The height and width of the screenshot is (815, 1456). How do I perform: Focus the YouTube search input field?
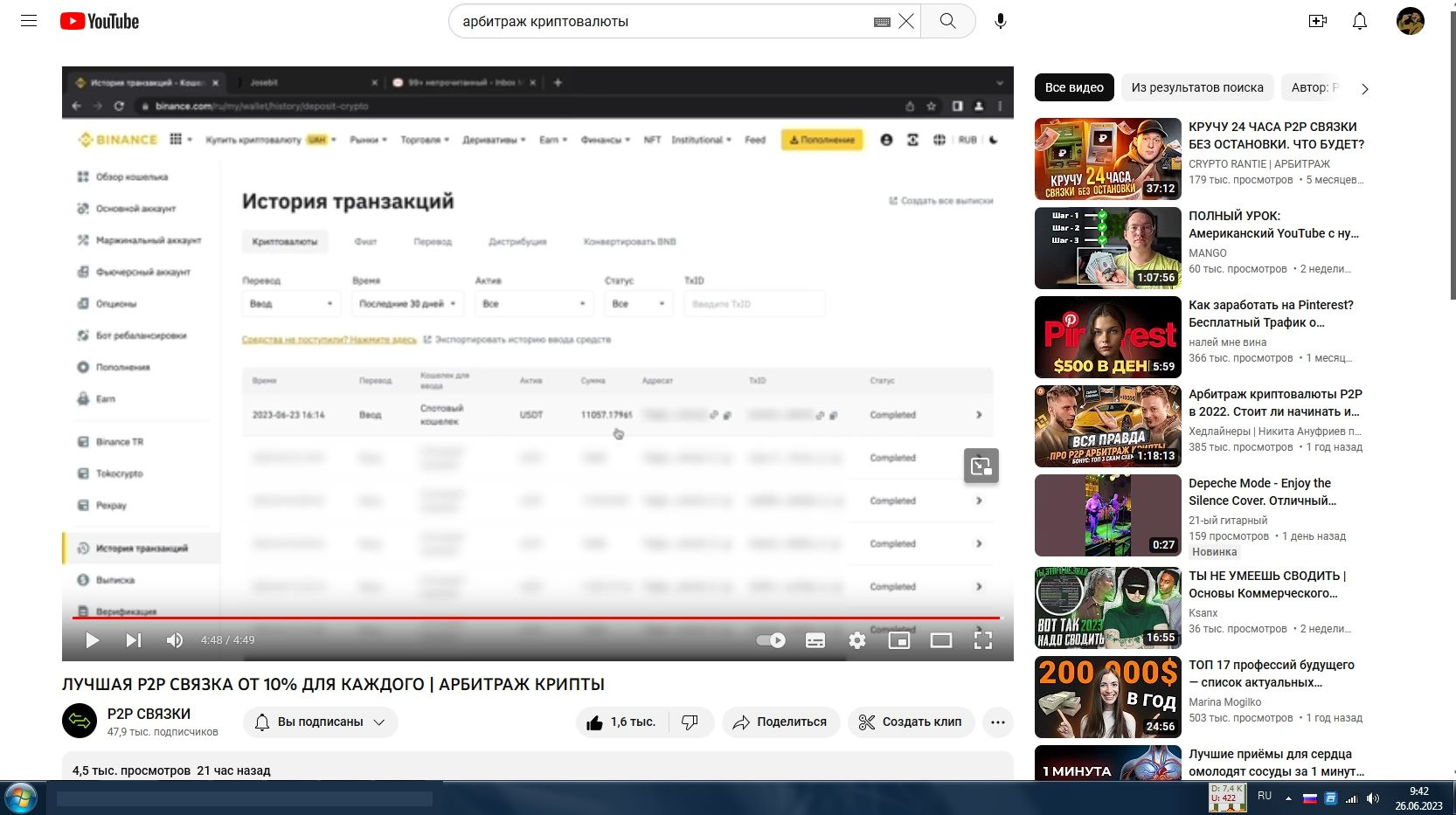664,21
